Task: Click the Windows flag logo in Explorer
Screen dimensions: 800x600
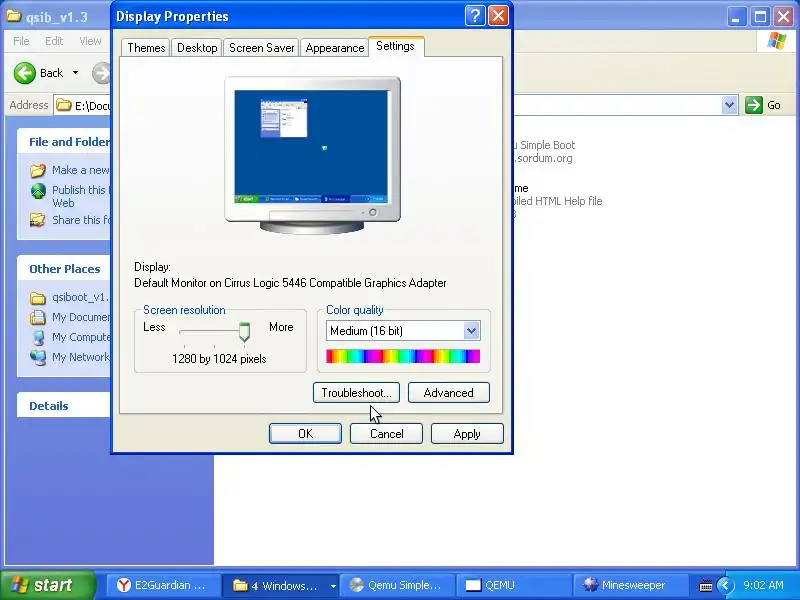Action: pos(777,41)
